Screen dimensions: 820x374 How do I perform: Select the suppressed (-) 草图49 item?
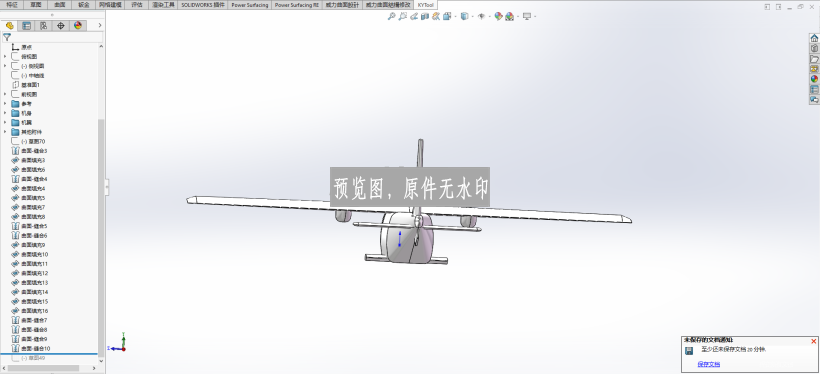point(33,358)
